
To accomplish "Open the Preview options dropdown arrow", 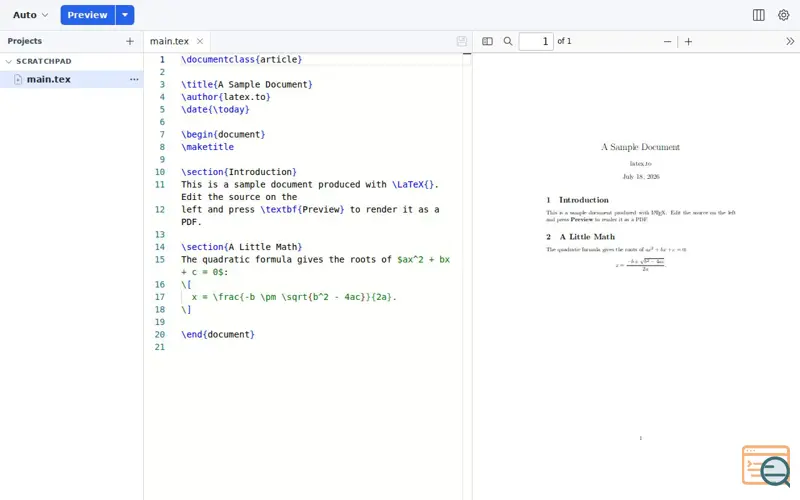I will coord(125,15).
